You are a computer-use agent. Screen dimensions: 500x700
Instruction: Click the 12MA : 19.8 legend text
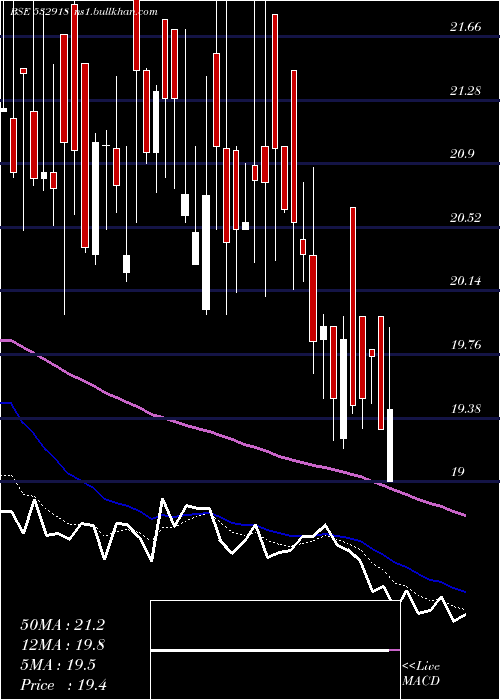click(x=62, y=645)
